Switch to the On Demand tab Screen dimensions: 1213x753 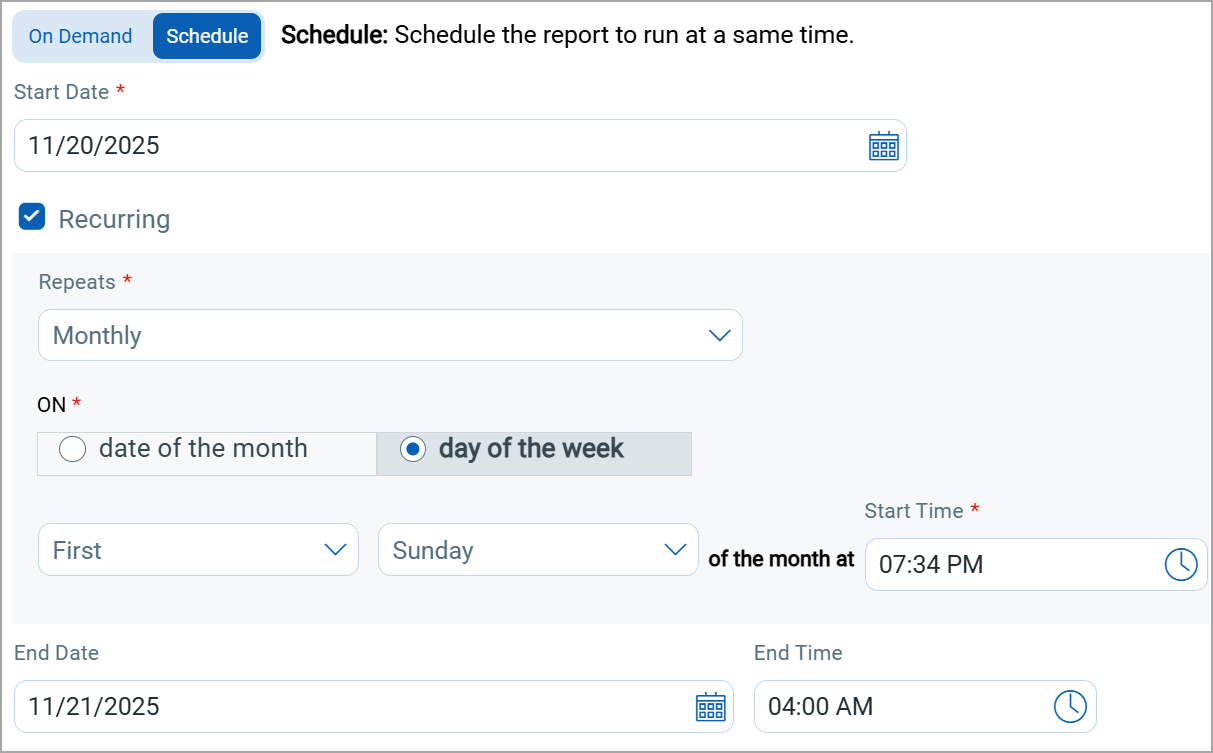(x=80, y=37)
